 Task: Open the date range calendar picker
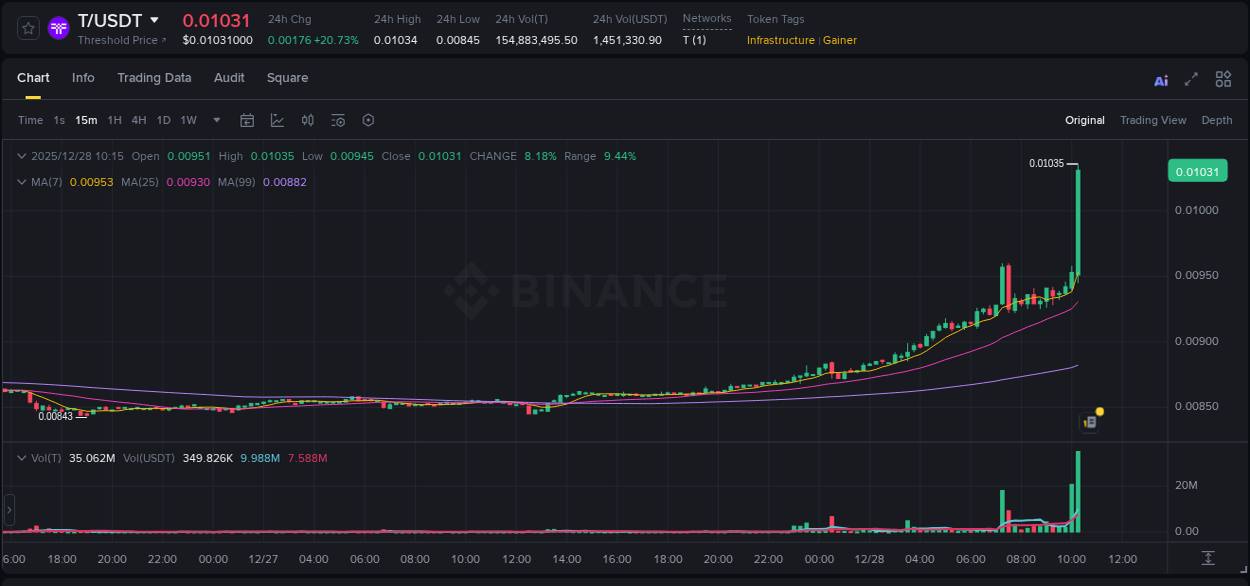[247, 119]
